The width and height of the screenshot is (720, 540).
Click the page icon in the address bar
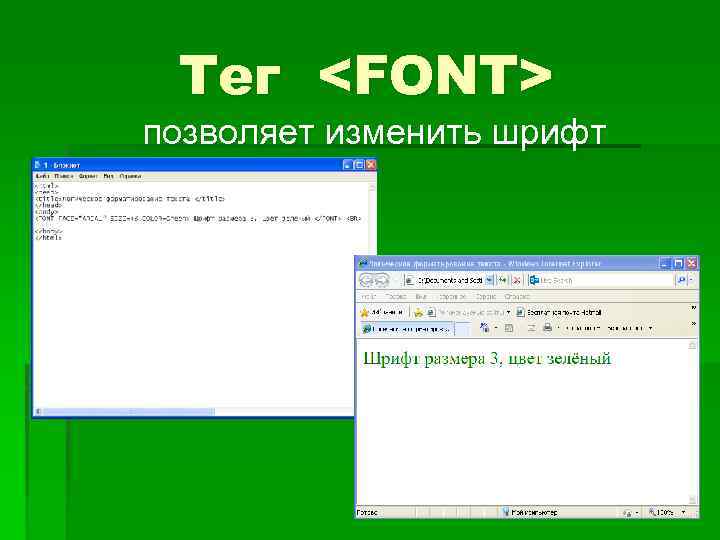pos(410,280)
